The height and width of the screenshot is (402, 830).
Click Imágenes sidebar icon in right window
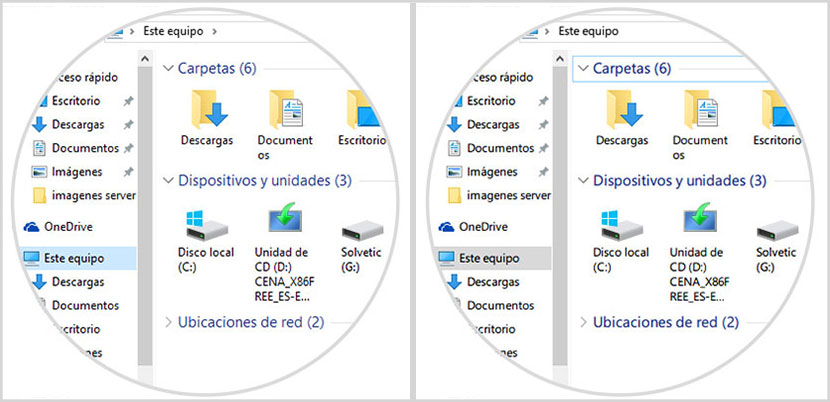coord(455,172)
